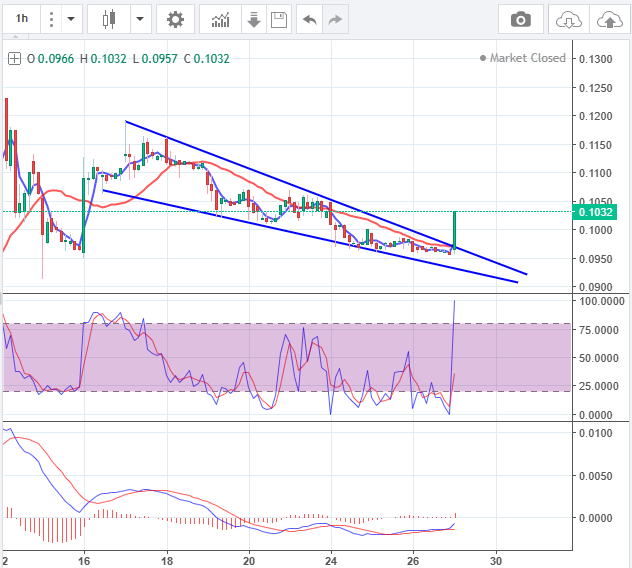
Task: Open the interval options three-dot menu
Action: tap(51, 19)
